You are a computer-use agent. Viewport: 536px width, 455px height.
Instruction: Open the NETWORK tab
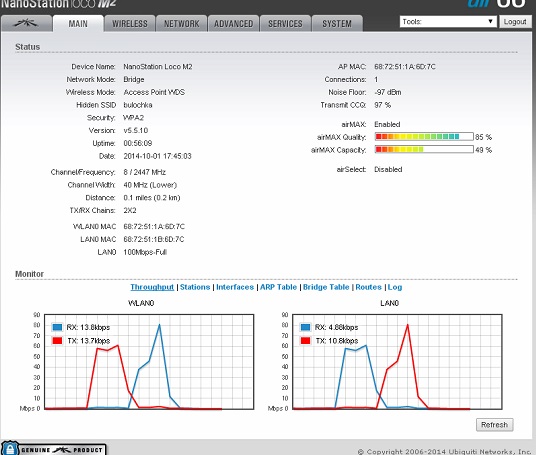[182, 24]
